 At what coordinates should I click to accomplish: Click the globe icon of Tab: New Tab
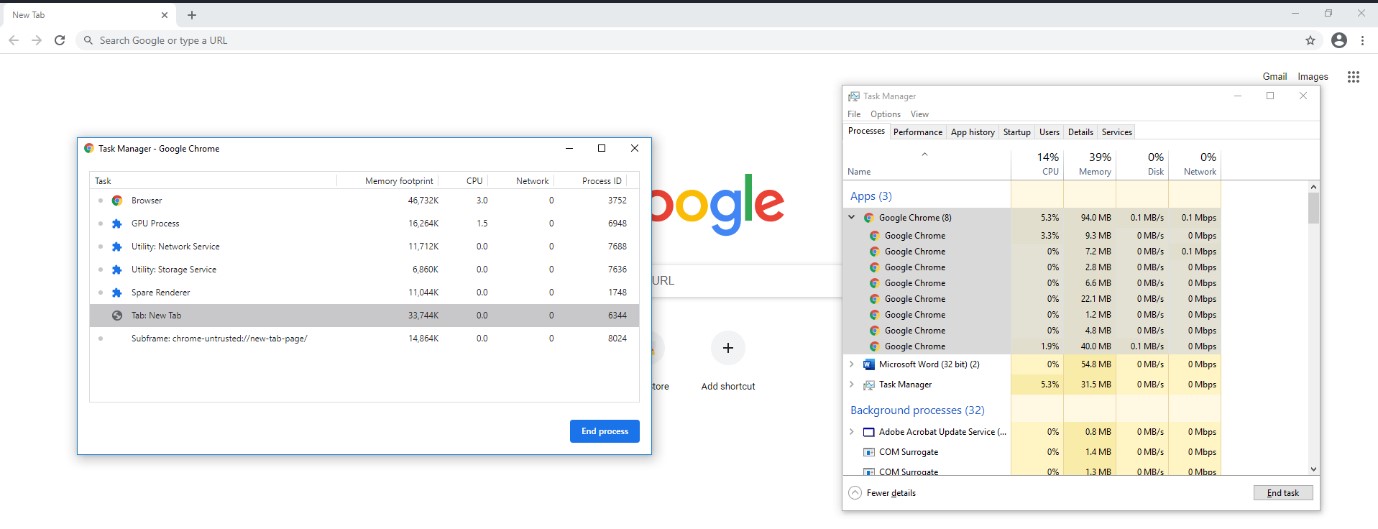pyautogui.click(x=117, y=315)
